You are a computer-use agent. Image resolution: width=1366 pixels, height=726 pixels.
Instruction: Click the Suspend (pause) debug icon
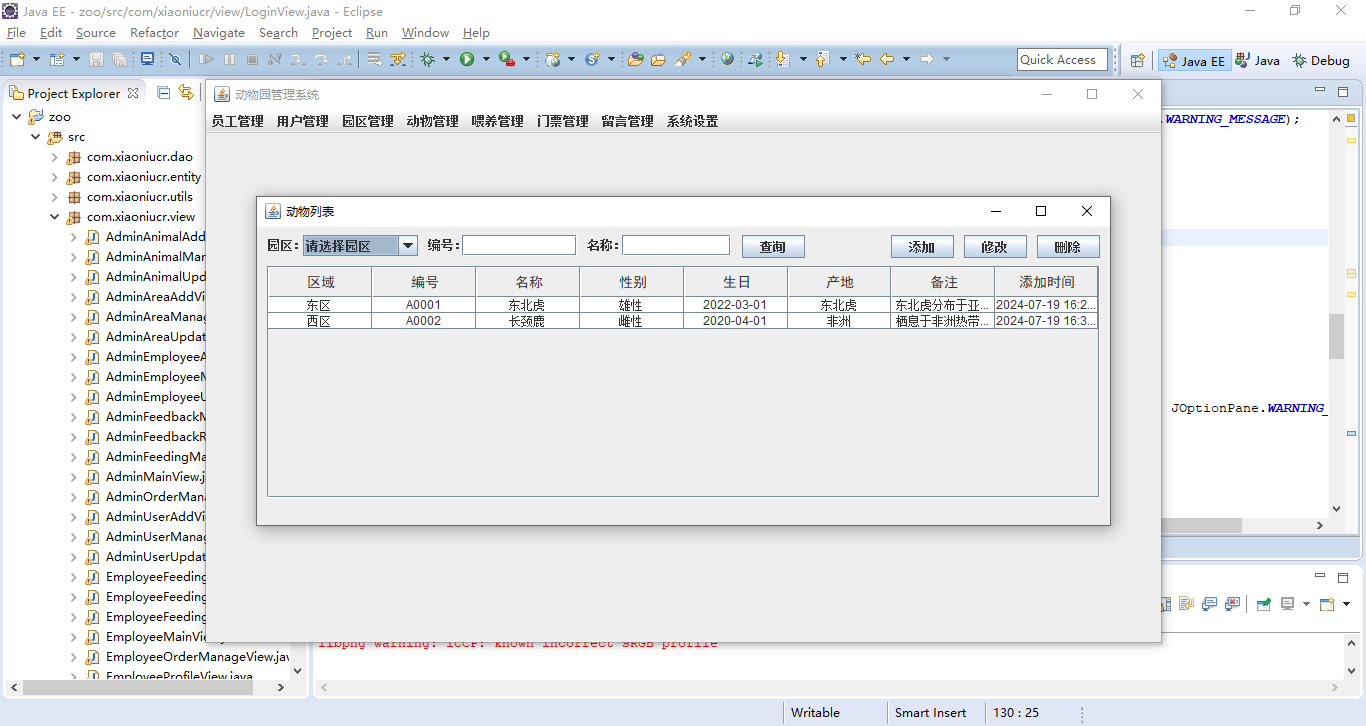pos(229,60)
